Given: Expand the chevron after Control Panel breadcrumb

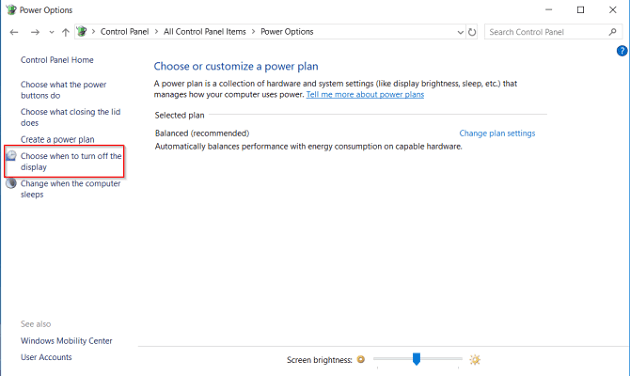Looking at the screenshot, I should tap(157, 32).
